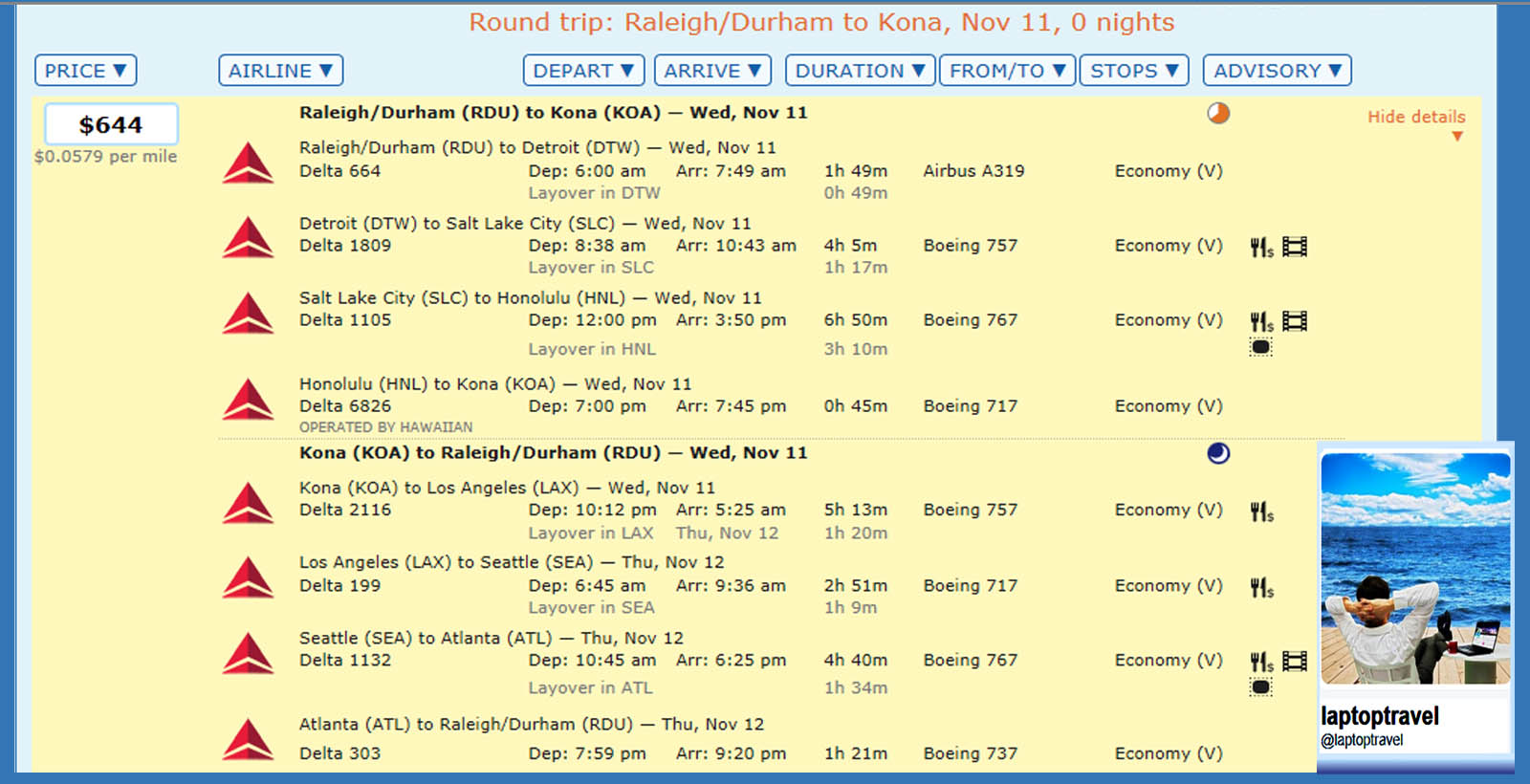Click the OPERATED BY HAWAIIAN note
1530x784 pixels.
coord(386,427)
